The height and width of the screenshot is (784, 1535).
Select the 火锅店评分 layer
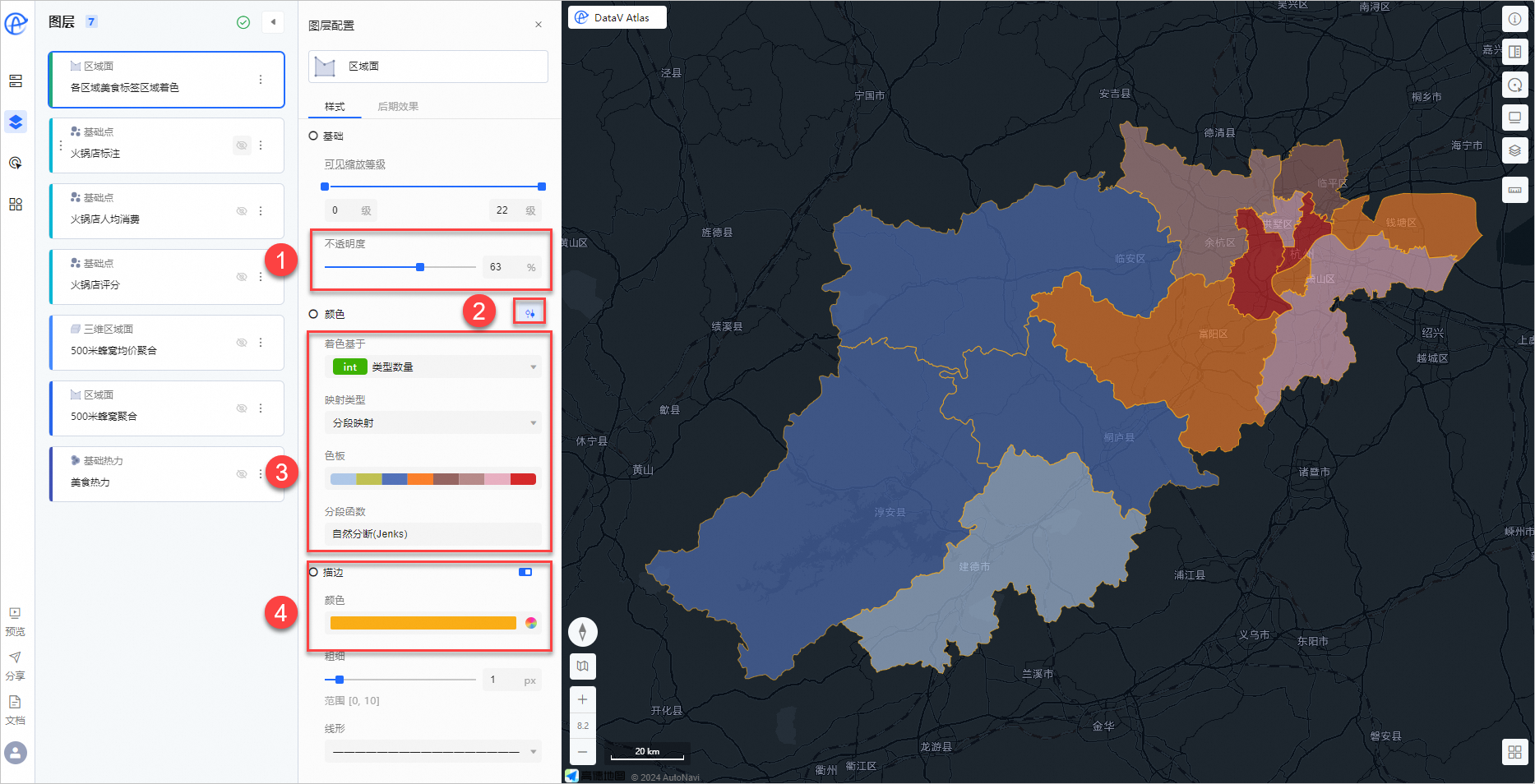(167, 277)
